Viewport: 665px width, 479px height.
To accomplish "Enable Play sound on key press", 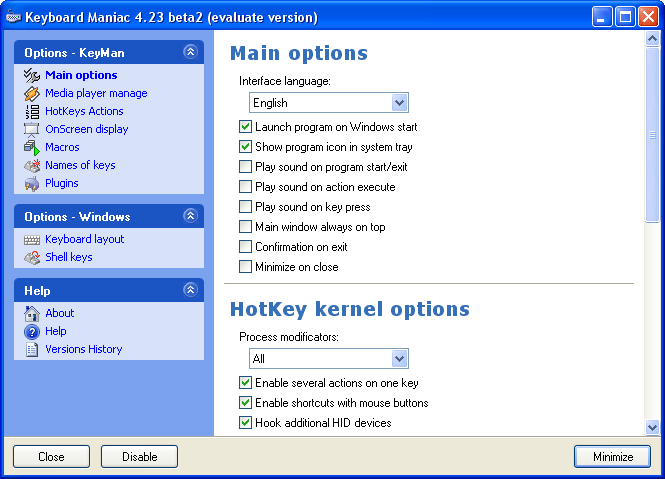I will tap(245, 207).
